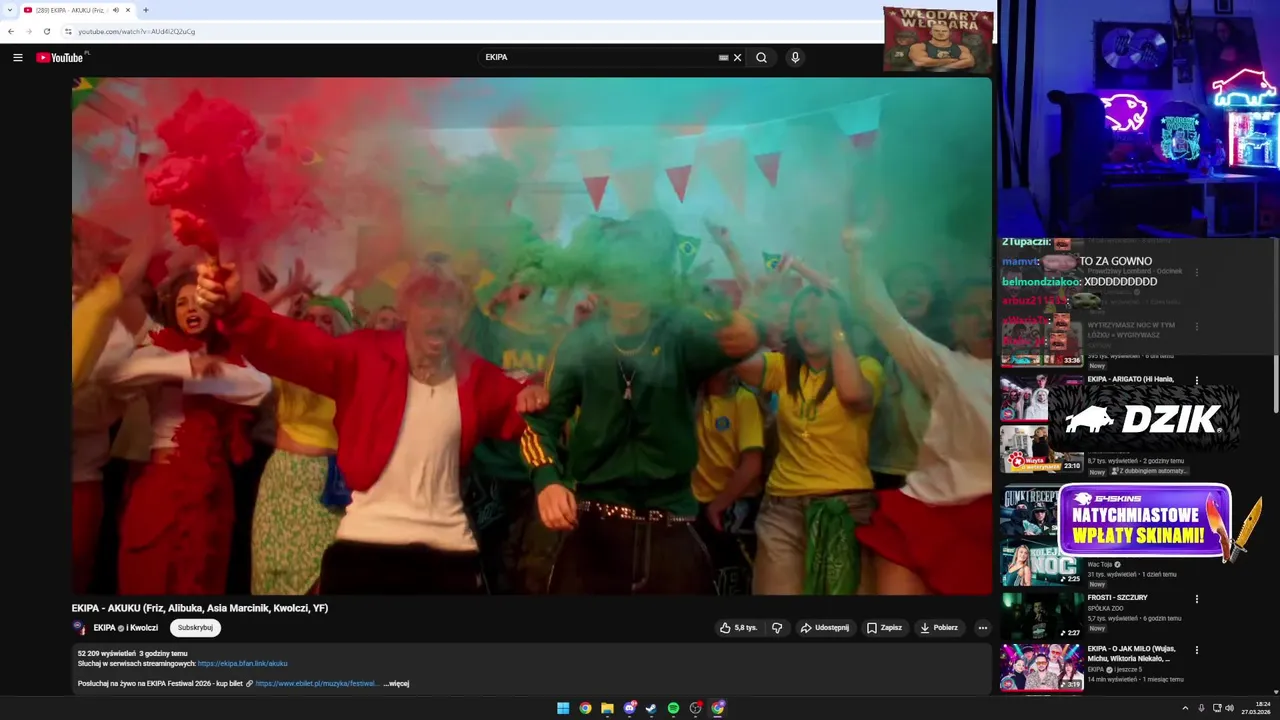Open OBS Studio from the taskbar
The image size is (1280, 720).
pyautogui.click(x=696, y=708)
